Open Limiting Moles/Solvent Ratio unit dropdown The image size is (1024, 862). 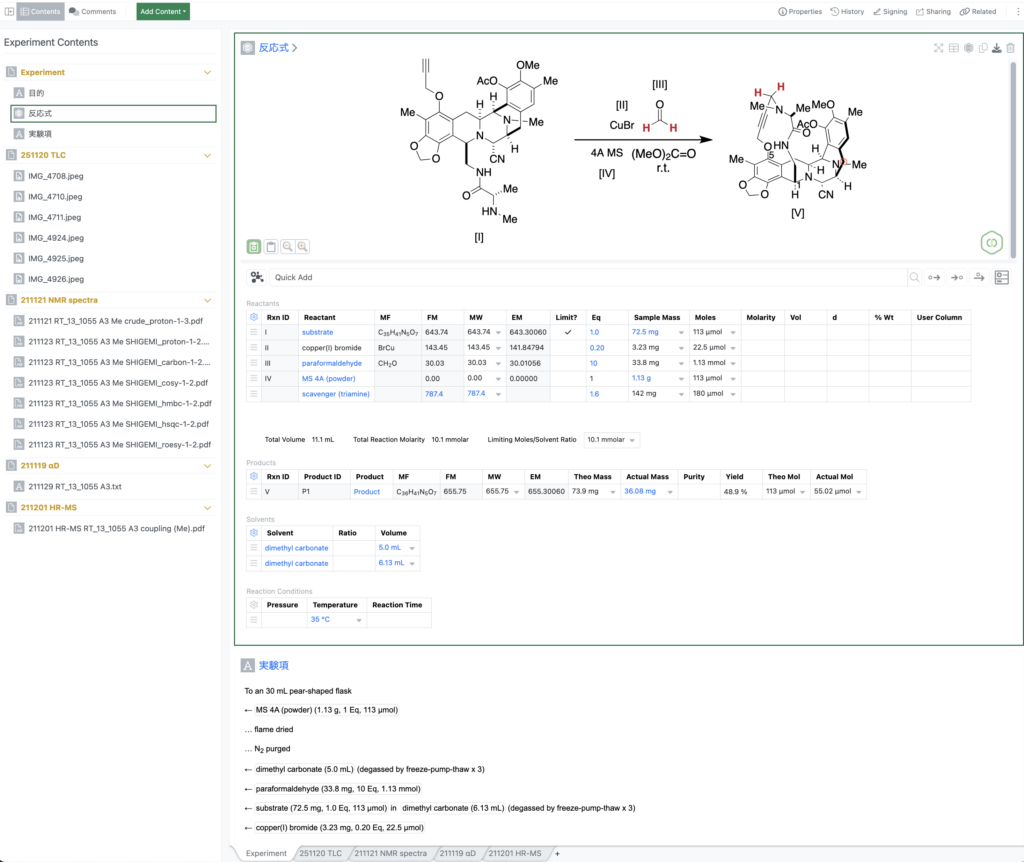[612, 439]
